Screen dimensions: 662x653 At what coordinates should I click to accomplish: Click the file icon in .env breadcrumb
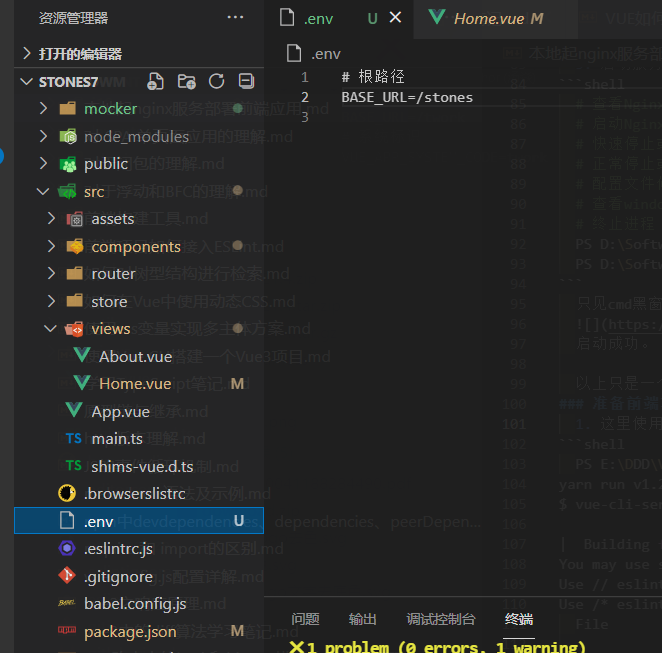click(294, 53)
